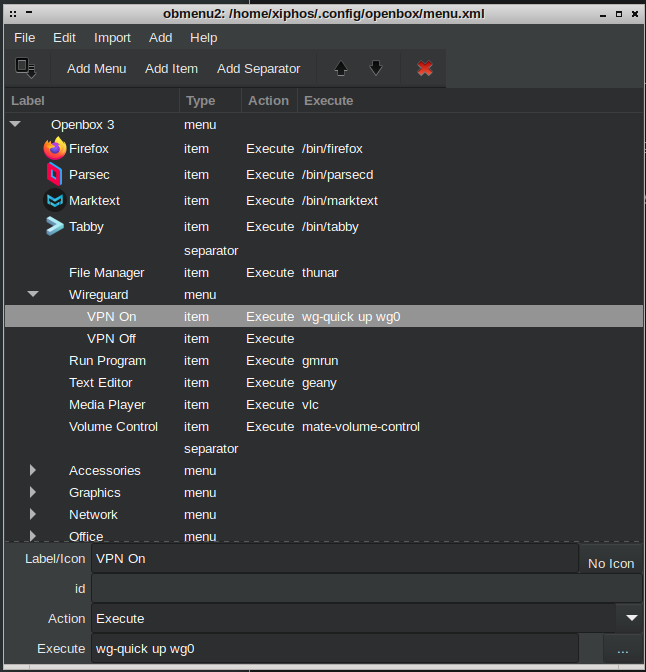Screen dimensions: 646x672
Task: Select the File Manager row
Action: tap(324, 272)
